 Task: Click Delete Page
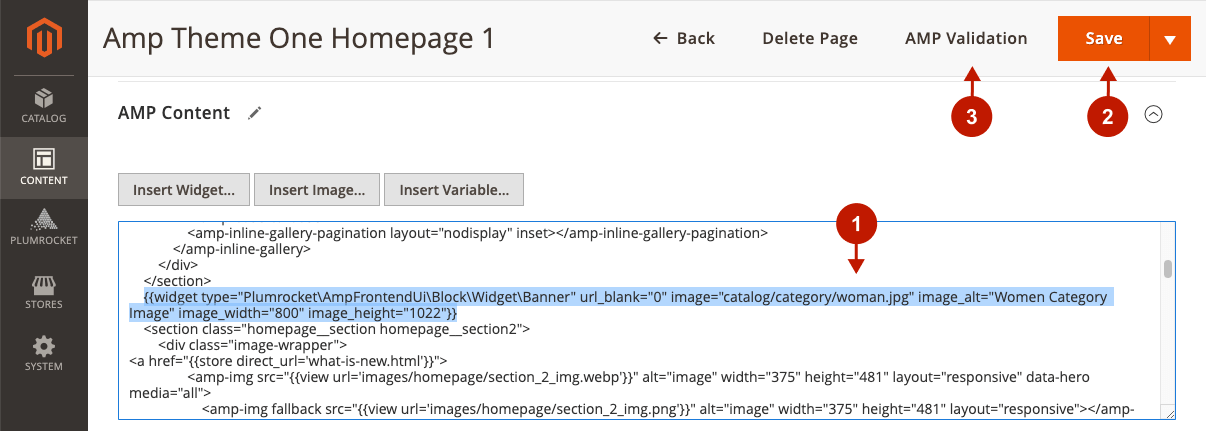click(x=810, y=39)
